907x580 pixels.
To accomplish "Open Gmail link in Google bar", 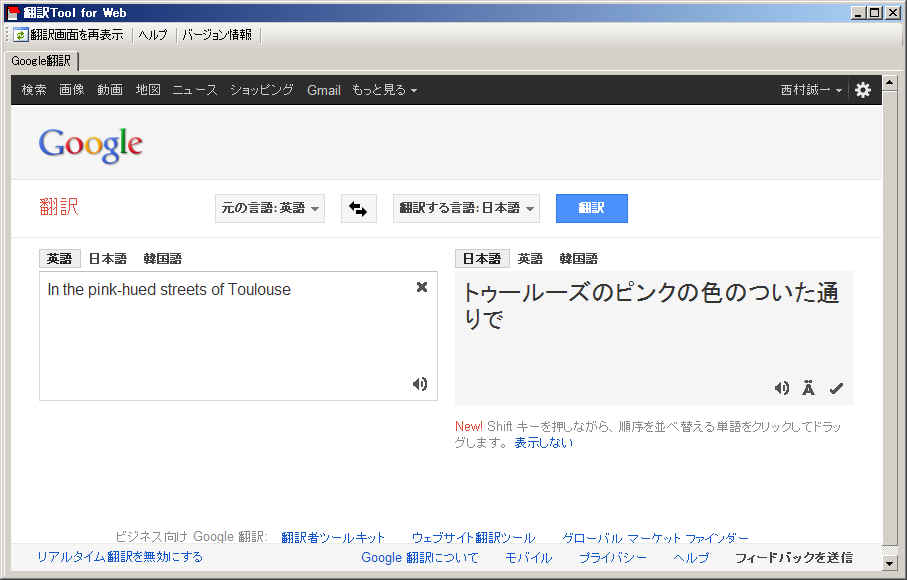I will 324,90.
